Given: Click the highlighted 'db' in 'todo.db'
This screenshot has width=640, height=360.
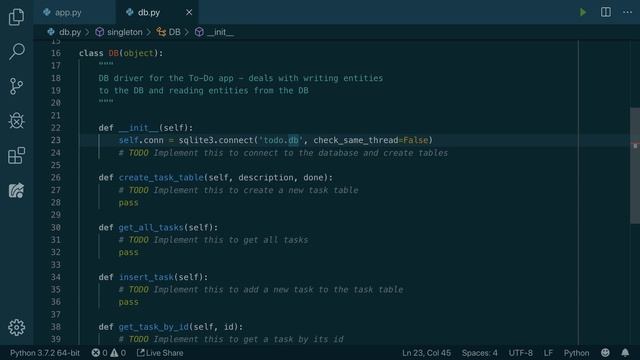Looking at the screenshot, I should [x=293, y=140].
